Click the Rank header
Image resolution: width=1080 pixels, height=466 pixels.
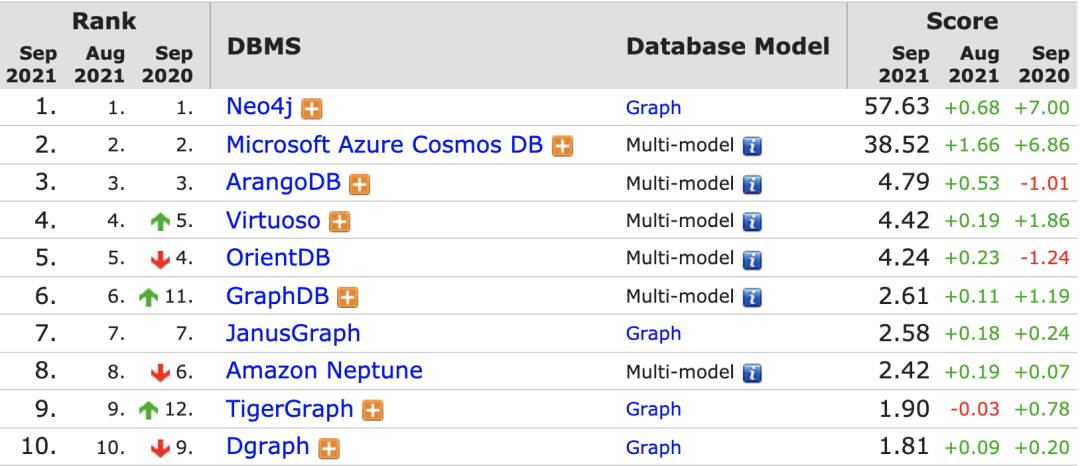[x=105, y=21]
